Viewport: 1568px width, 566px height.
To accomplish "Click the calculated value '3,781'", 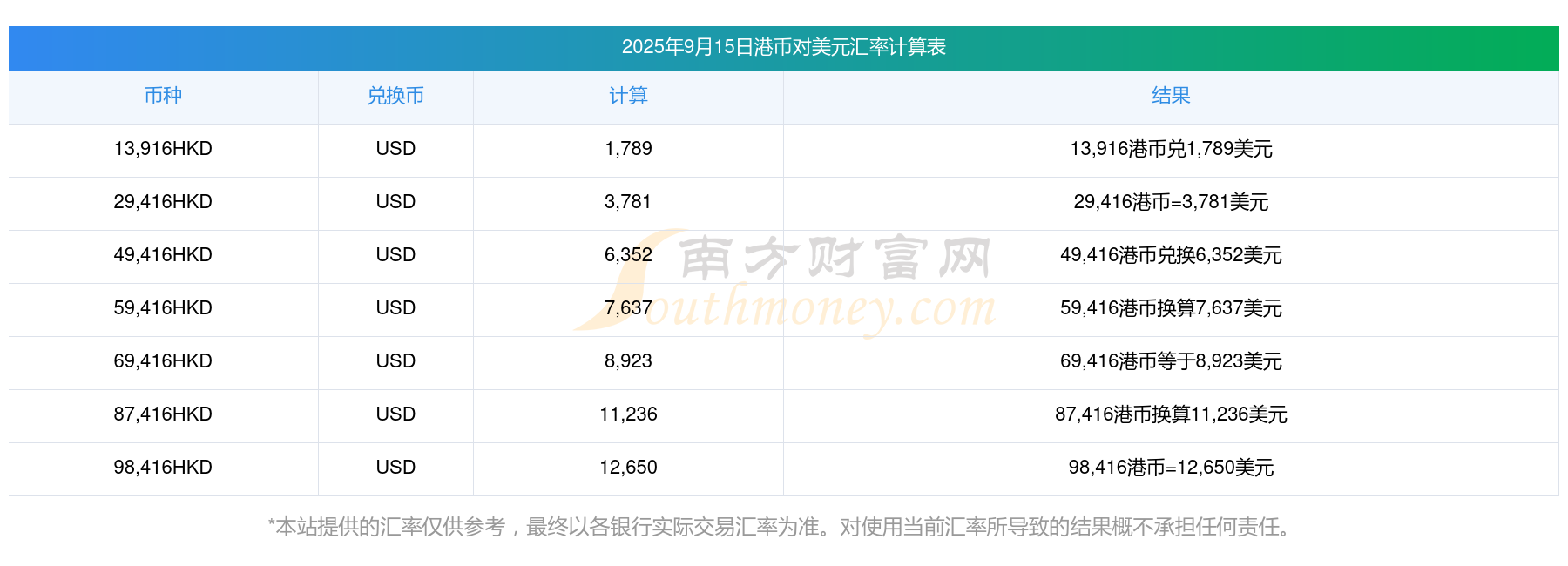I will click(628, 202).
